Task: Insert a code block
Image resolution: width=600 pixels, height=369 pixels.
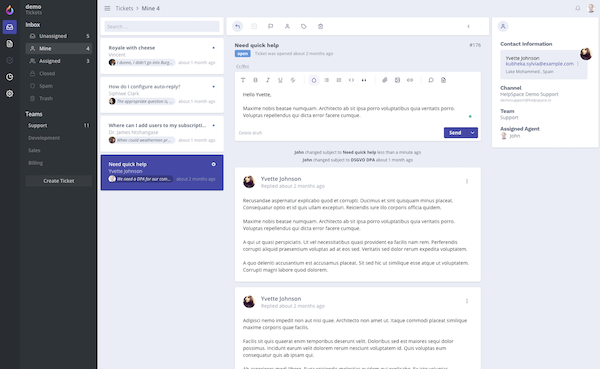Action: pos(351,80)
